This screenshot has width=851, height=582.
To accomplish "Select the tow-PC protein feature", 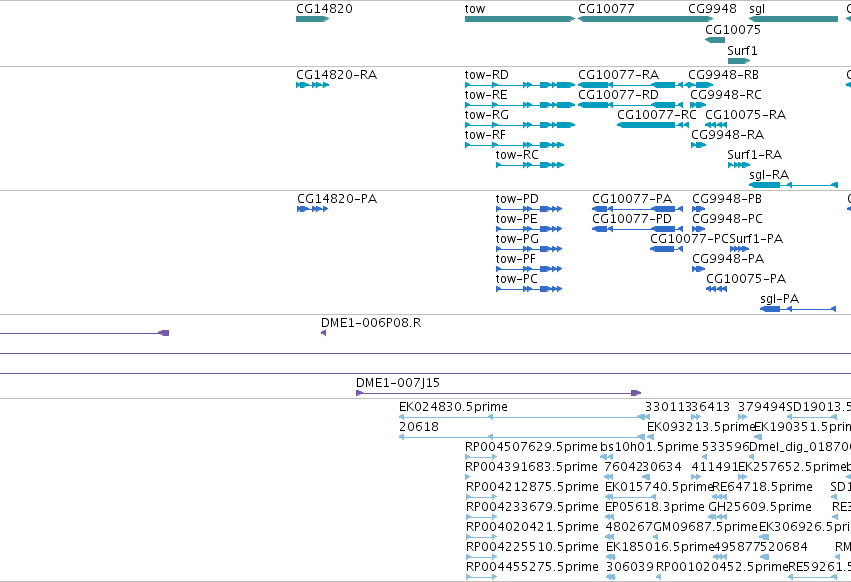I will pos(529,289).
